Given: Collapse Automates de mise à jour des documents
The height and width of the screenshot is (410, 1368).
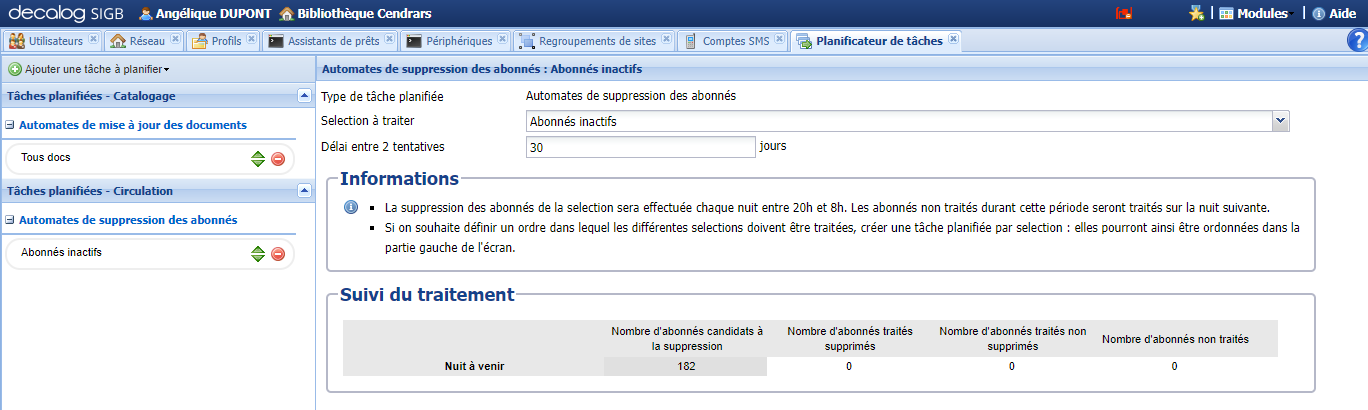Looking at the screenshot, I should coord(10,125).
